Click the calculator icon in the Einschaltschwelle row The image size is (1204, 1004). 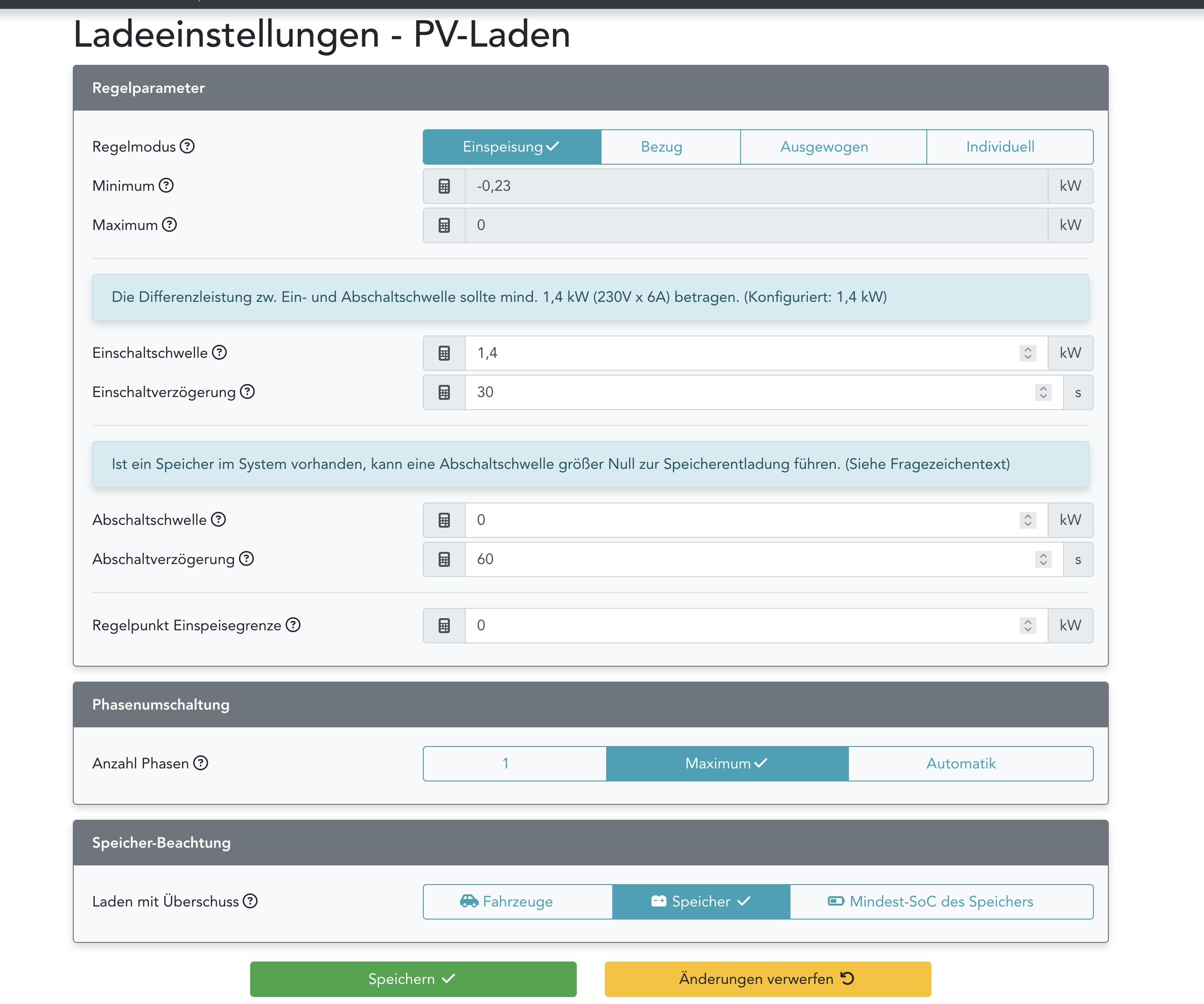pos(444,353)
